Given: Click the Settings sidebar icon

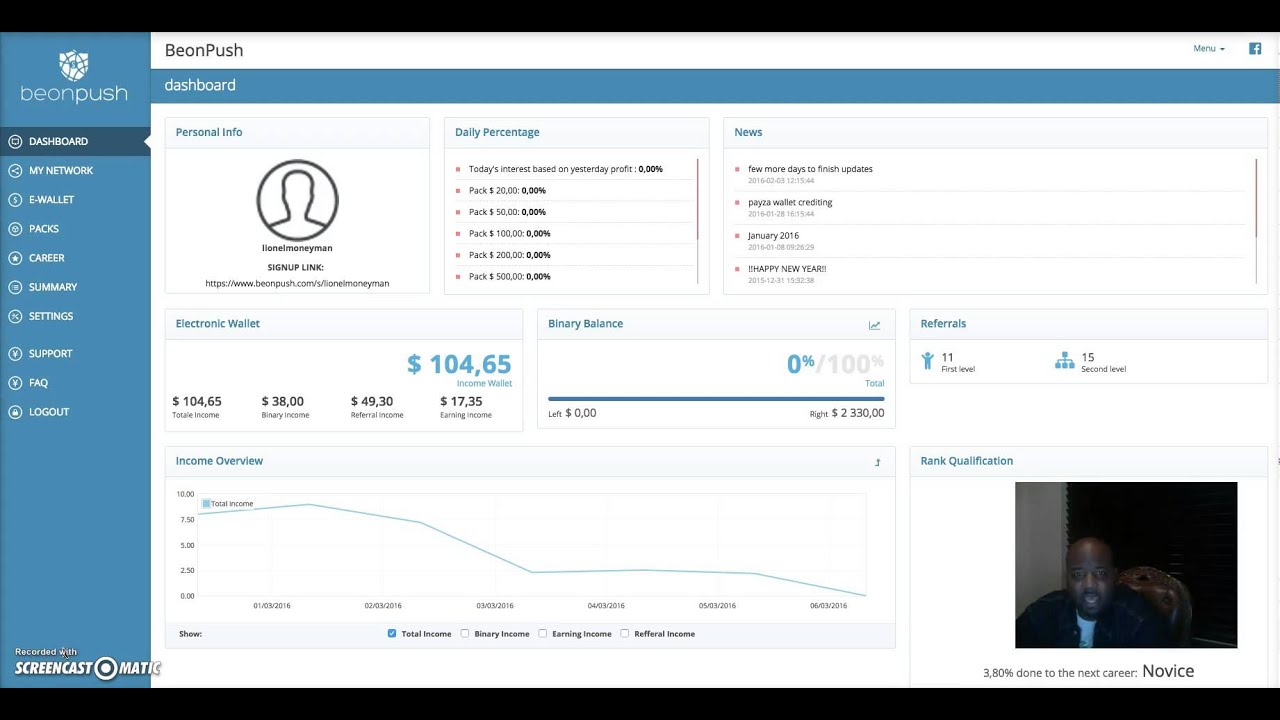Looking at the screenshot, I should 15,316.
